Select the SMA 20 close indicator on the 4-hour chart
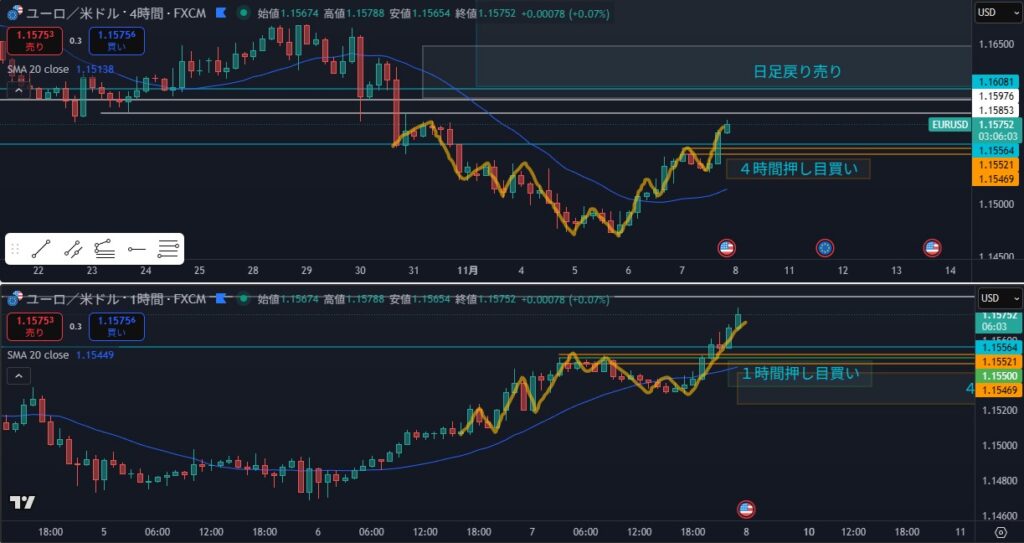 37,69
